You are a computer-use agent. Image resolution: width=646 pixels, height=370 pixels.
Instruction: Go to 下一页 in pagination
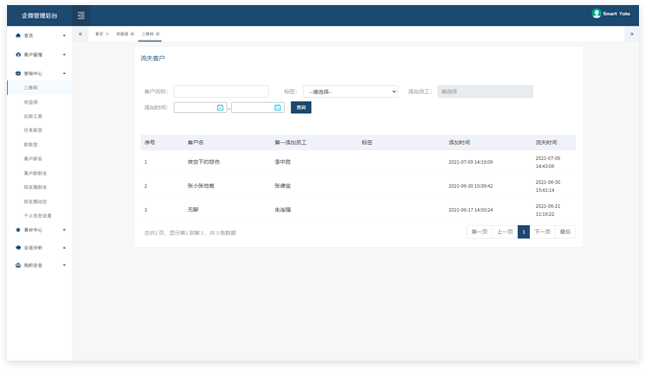pos(542,232)
